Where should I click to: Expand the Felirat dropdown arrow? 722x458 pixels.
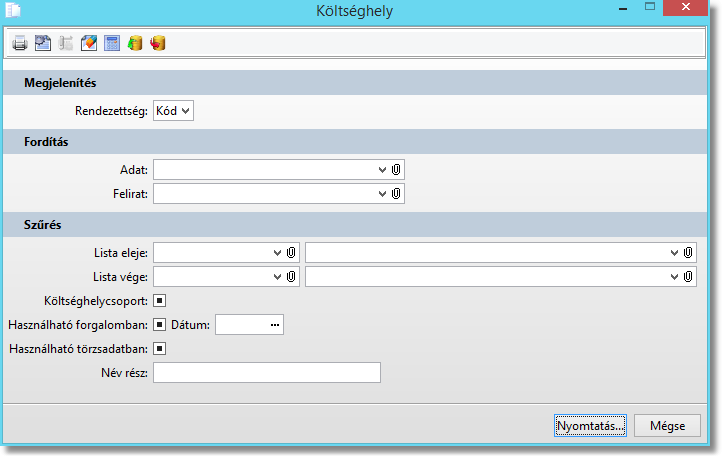382,194
